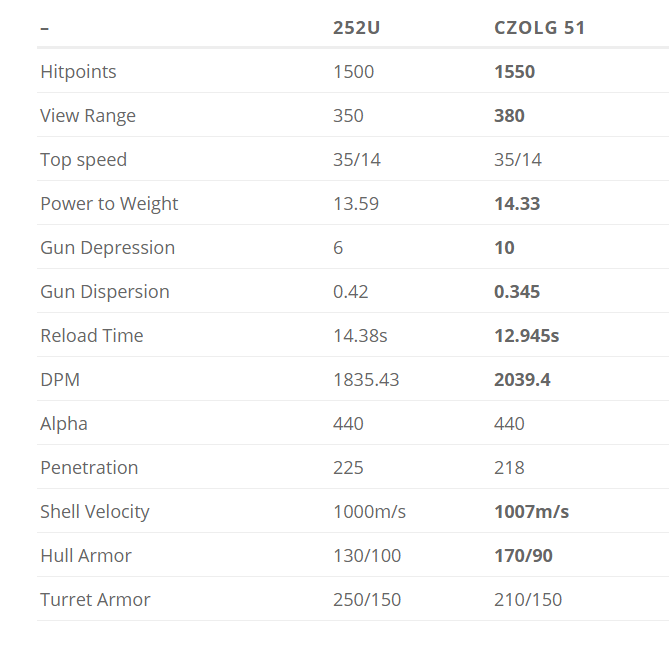Click the Gun Dispersion label
This screenshot has width=669, height=652.
tap(105, 291)
